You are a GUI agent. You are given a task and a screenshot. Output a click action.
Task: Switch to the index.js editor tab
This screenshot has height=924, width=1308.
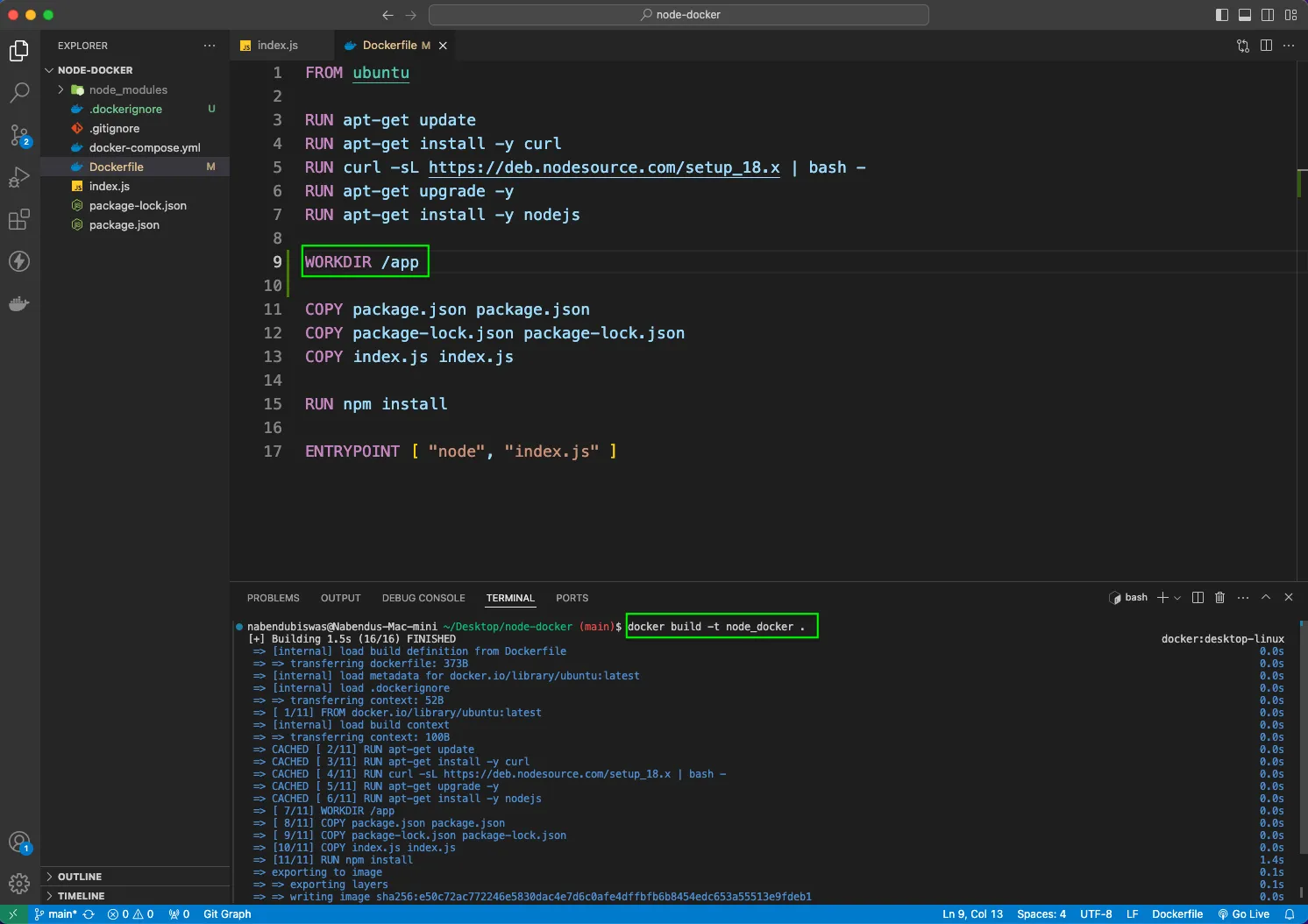point(277,46)
